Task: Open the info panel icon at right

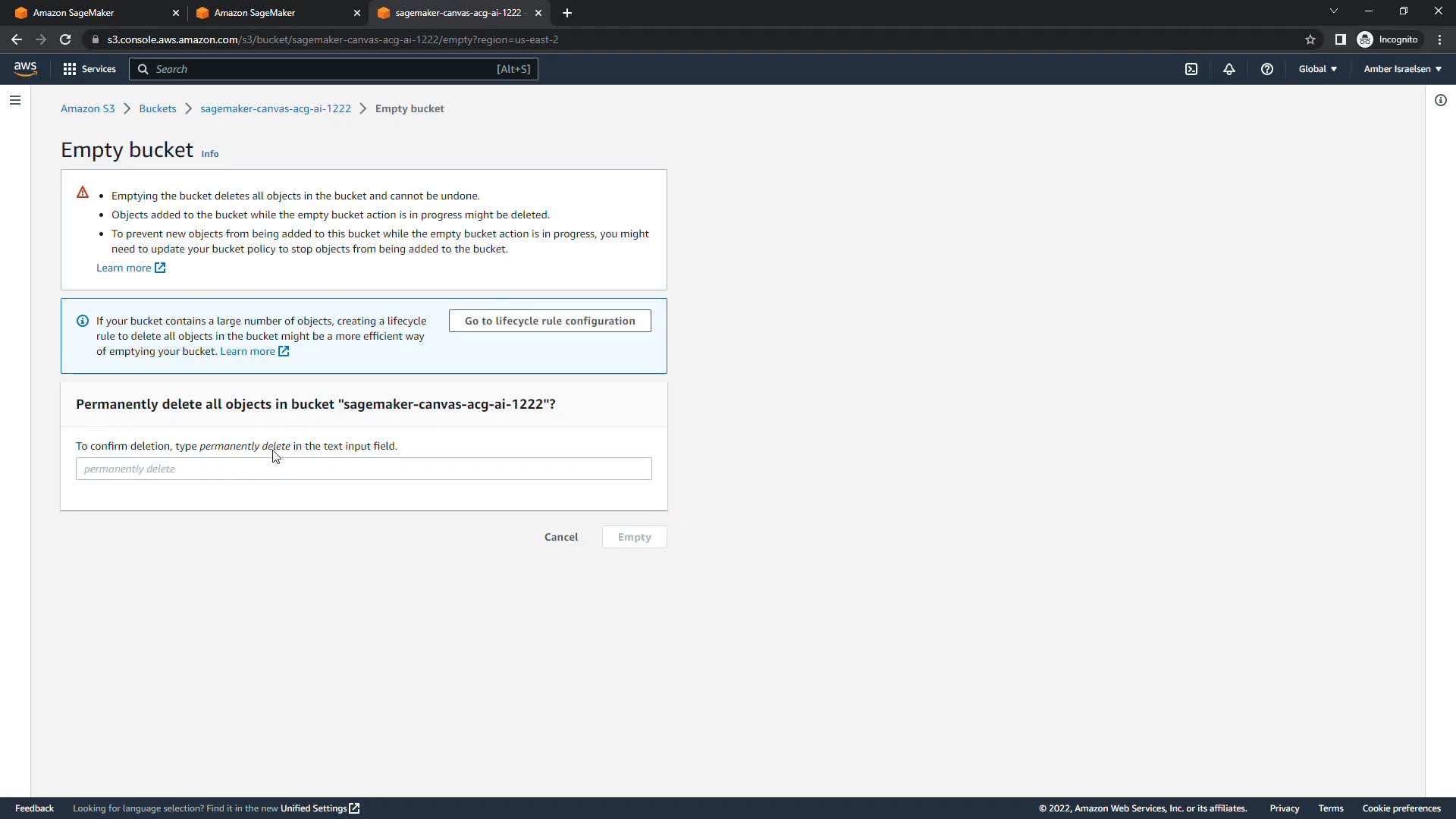Action: tap(1440, 100)
